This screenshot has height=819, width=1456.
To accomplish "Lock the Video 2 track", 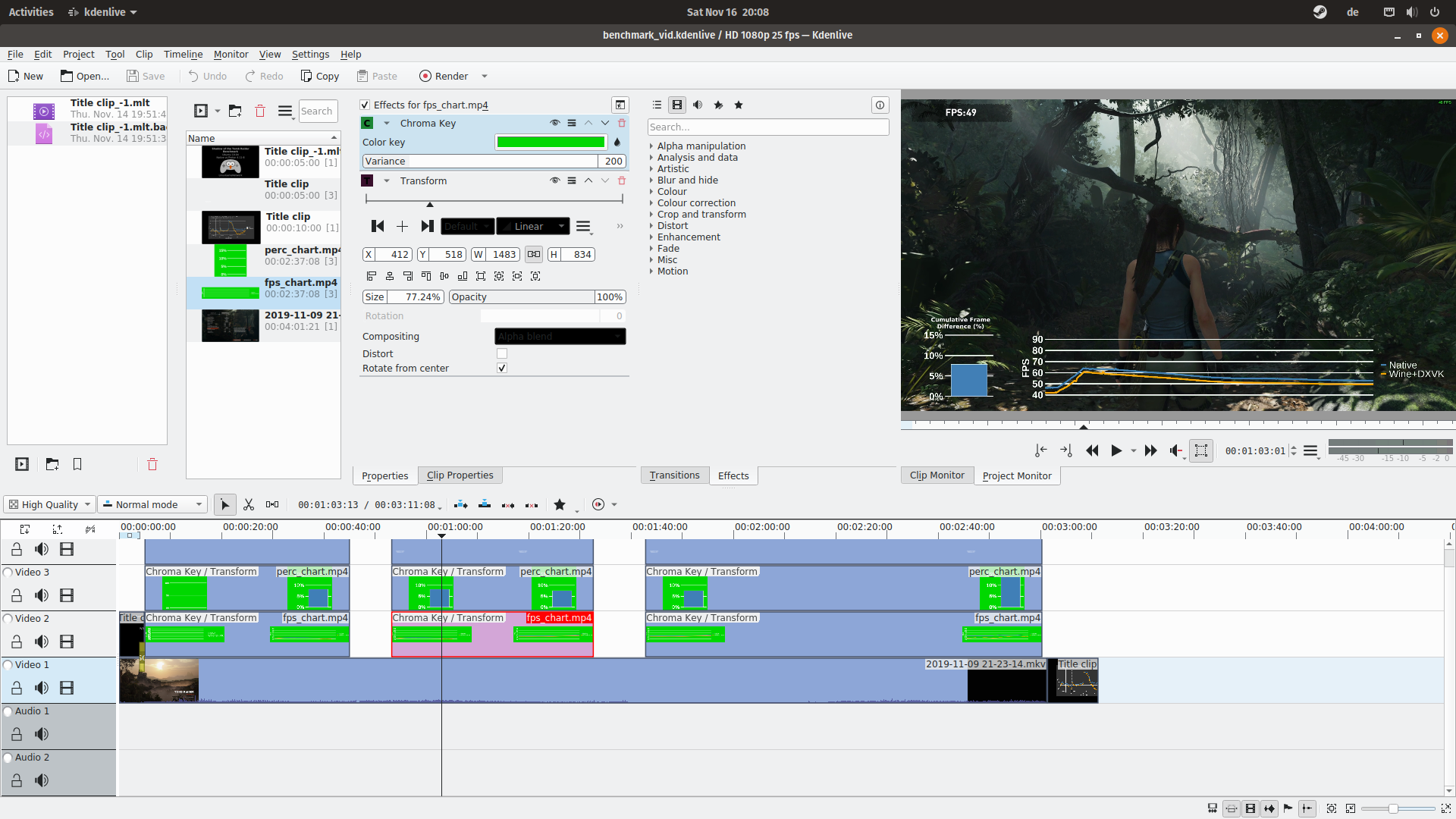I will coord(17,642).
